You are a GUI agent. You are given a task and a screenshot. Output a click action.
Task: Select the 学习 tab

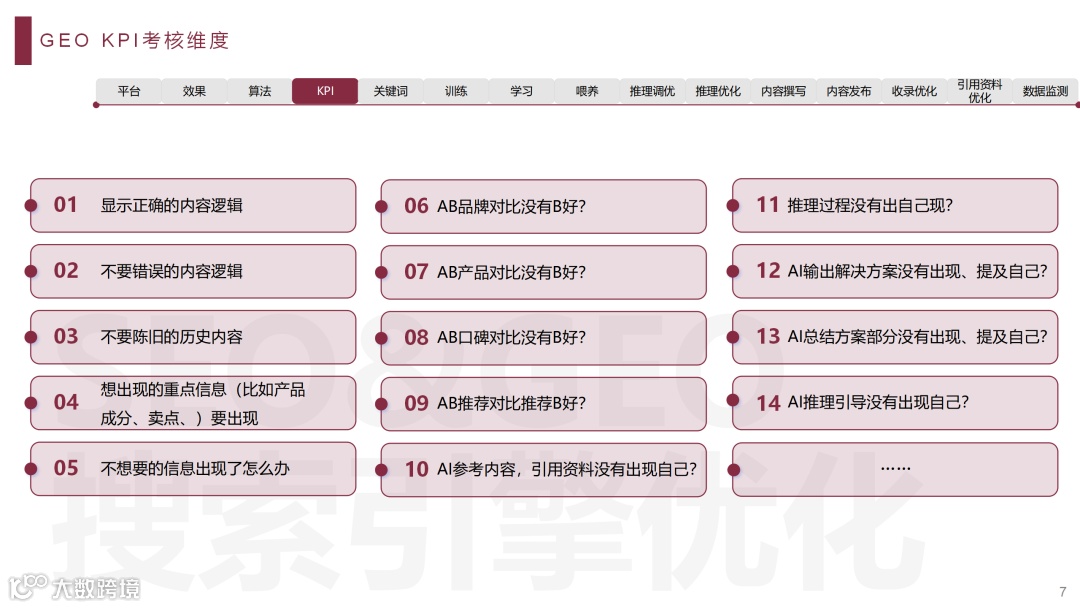coord(521,91)
